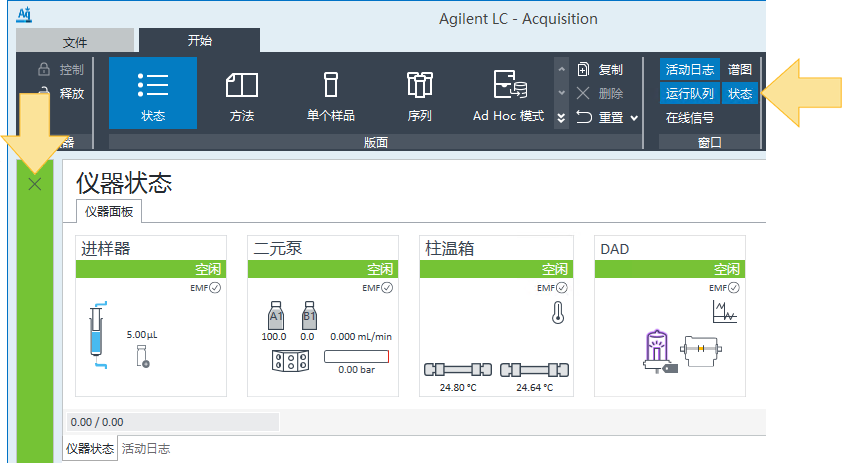The height and width of the screenshot is (463, 842).
Task: Click the sampler syringe needle icon
Action: click(x=97, y=335)
